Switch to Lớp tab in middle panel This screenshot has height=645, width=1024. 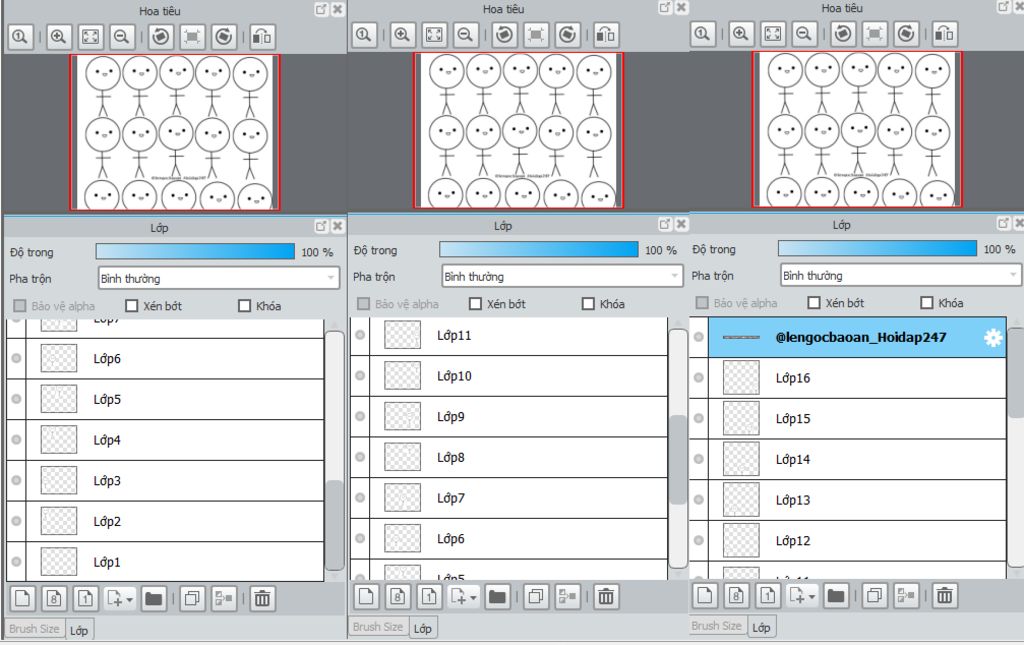pyautogui.click(x=423, y=628)
